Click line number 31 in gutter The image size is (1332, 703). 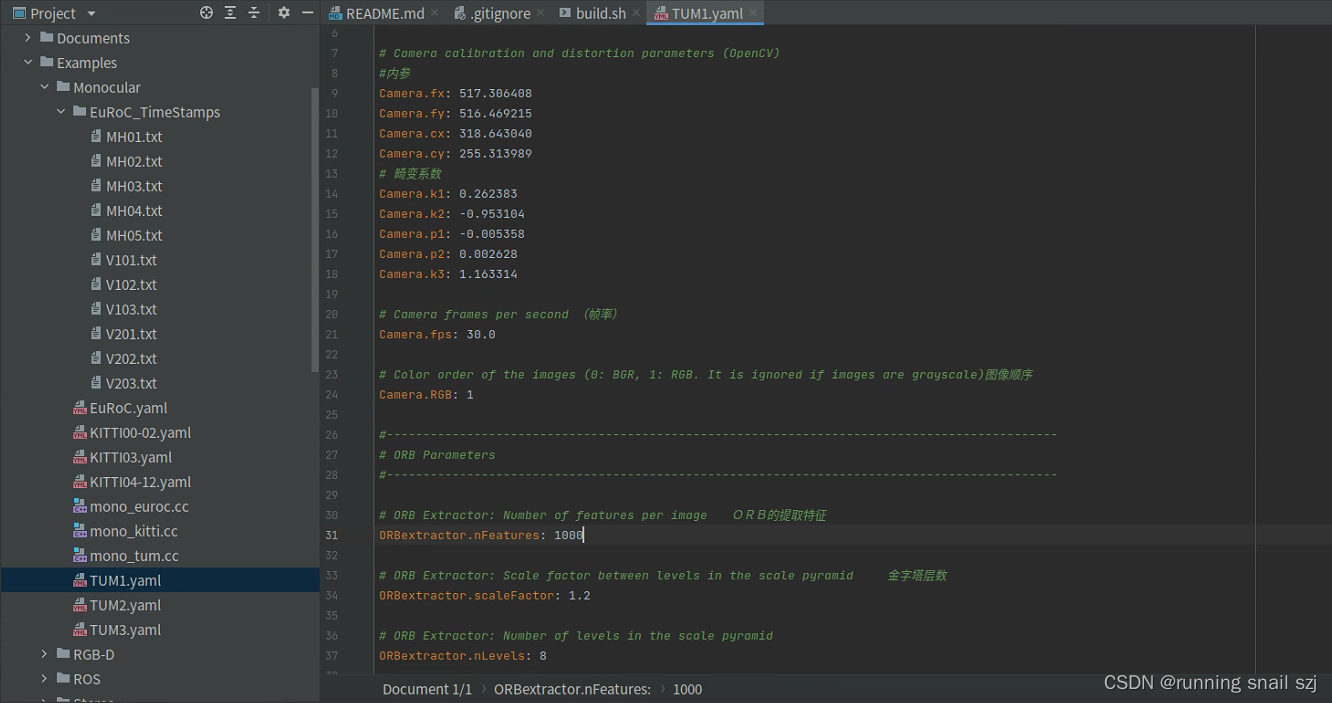(331, 535)
